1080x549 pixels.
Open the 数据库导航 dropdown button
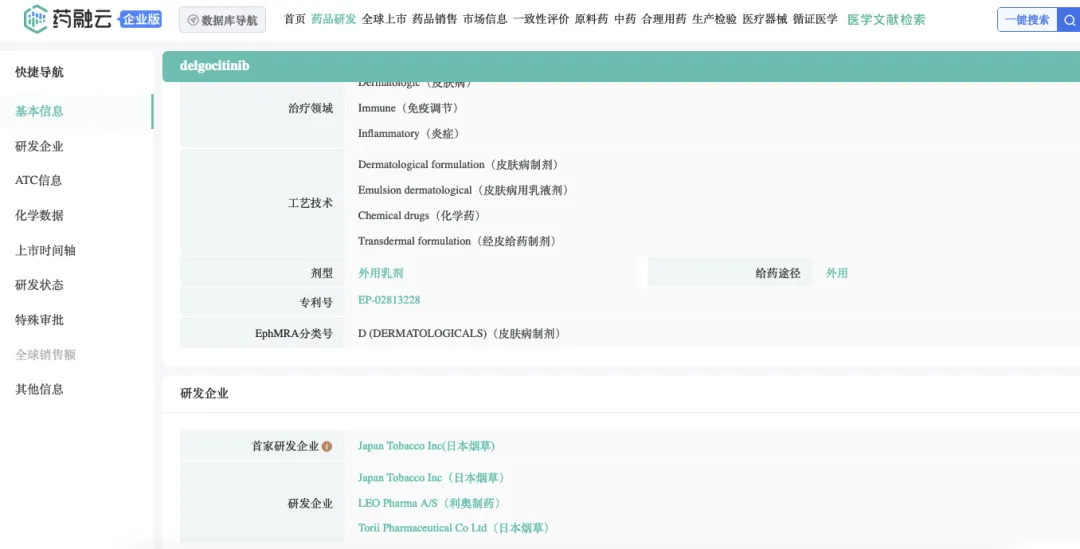(222, 20)
